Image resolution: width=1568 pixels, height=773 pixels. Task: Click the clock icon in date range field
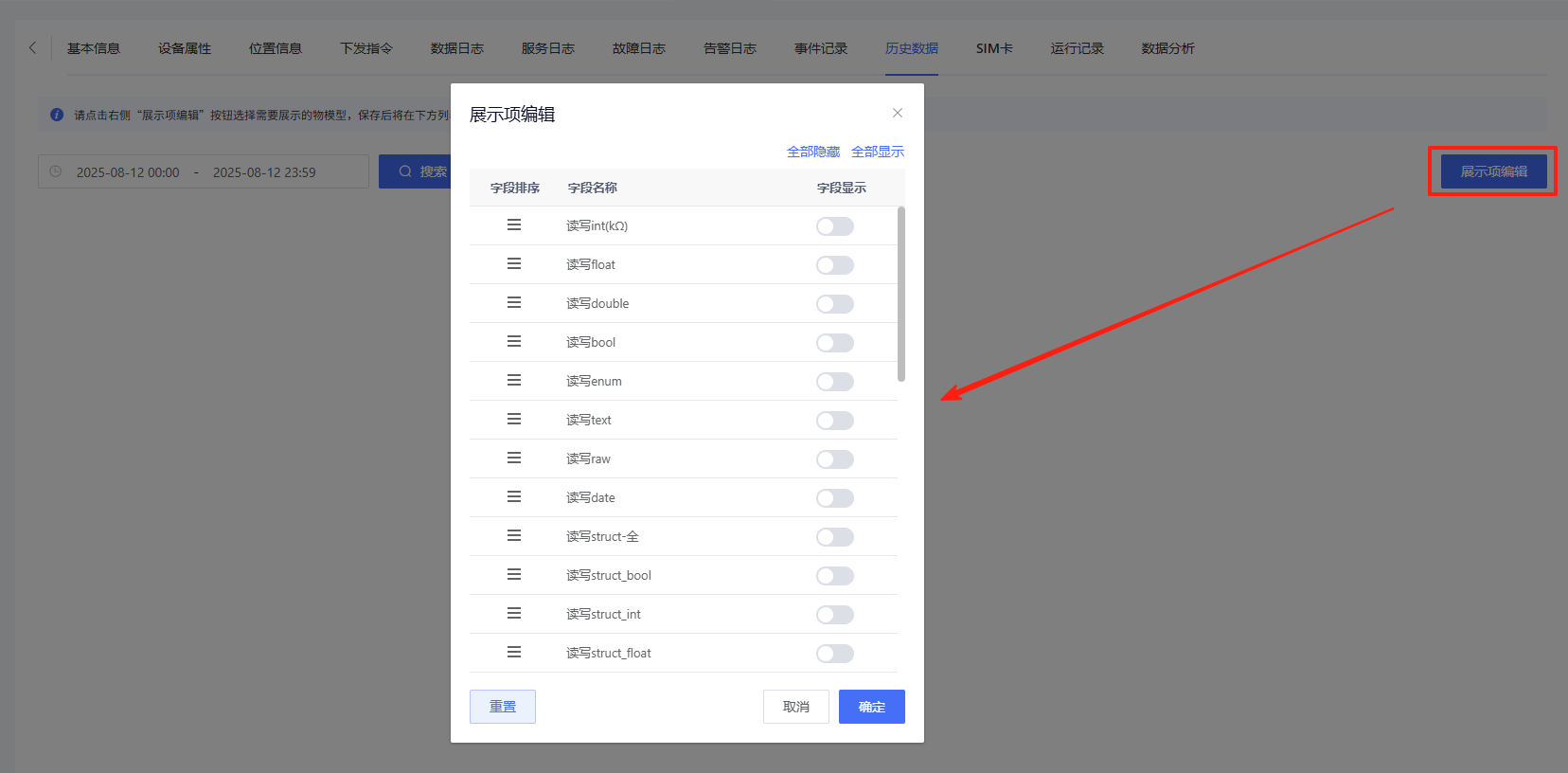click(x=56, y=171)
